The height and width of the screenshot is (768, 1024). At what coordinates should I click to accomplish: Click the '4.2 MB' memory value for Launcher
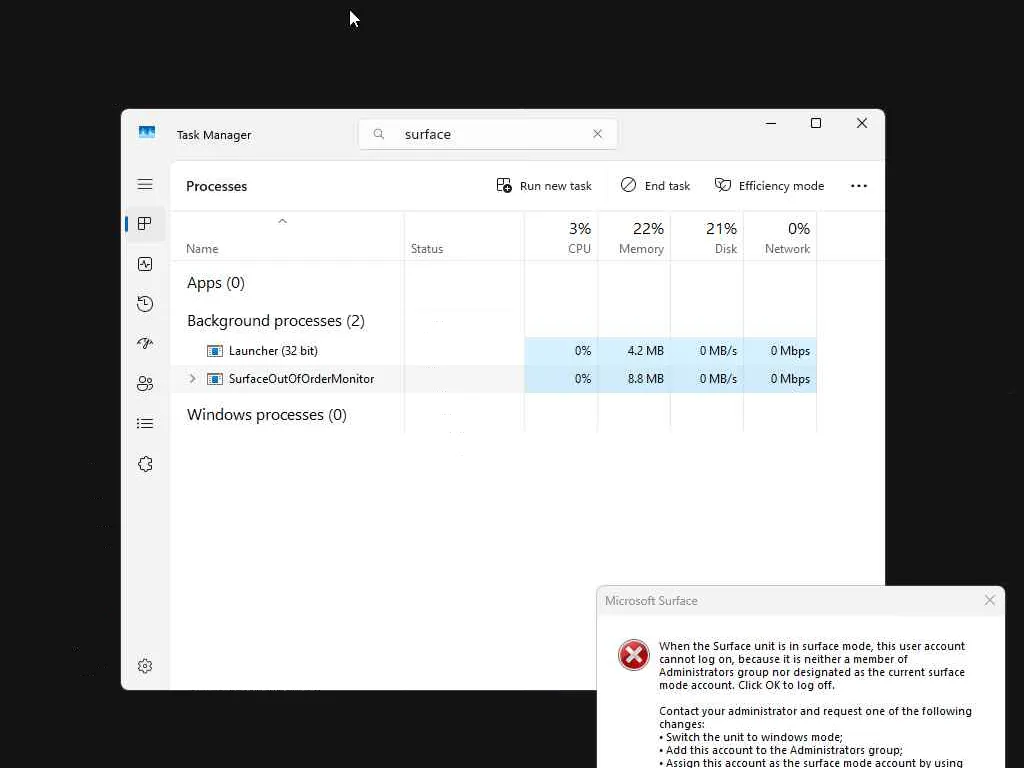click(645, 351)
